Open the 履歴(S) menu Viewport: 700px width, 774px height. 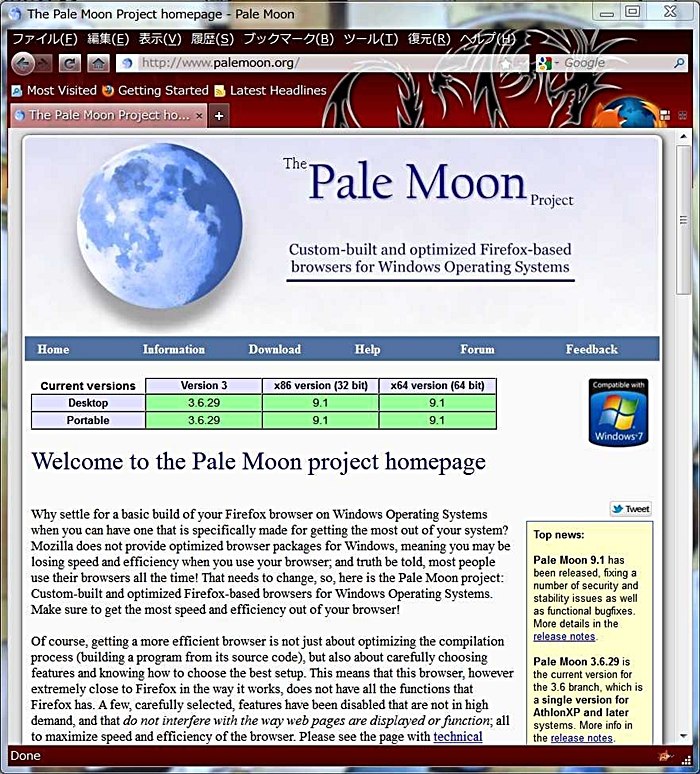click(x=212, y=39)
